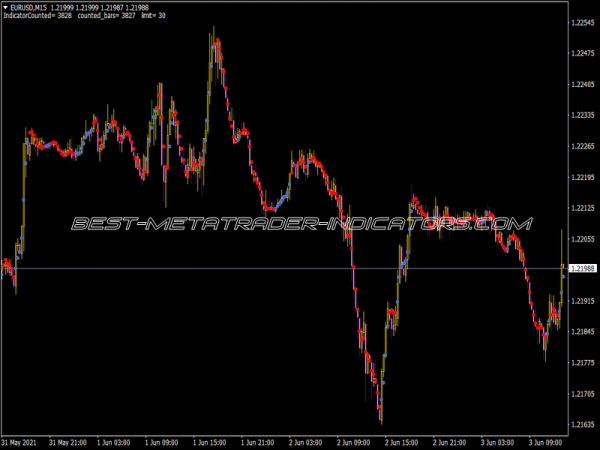This screenshot has height=450, width=600.
Task: Click the 1.22125 price scale label
Action: [x=582, y=208]
